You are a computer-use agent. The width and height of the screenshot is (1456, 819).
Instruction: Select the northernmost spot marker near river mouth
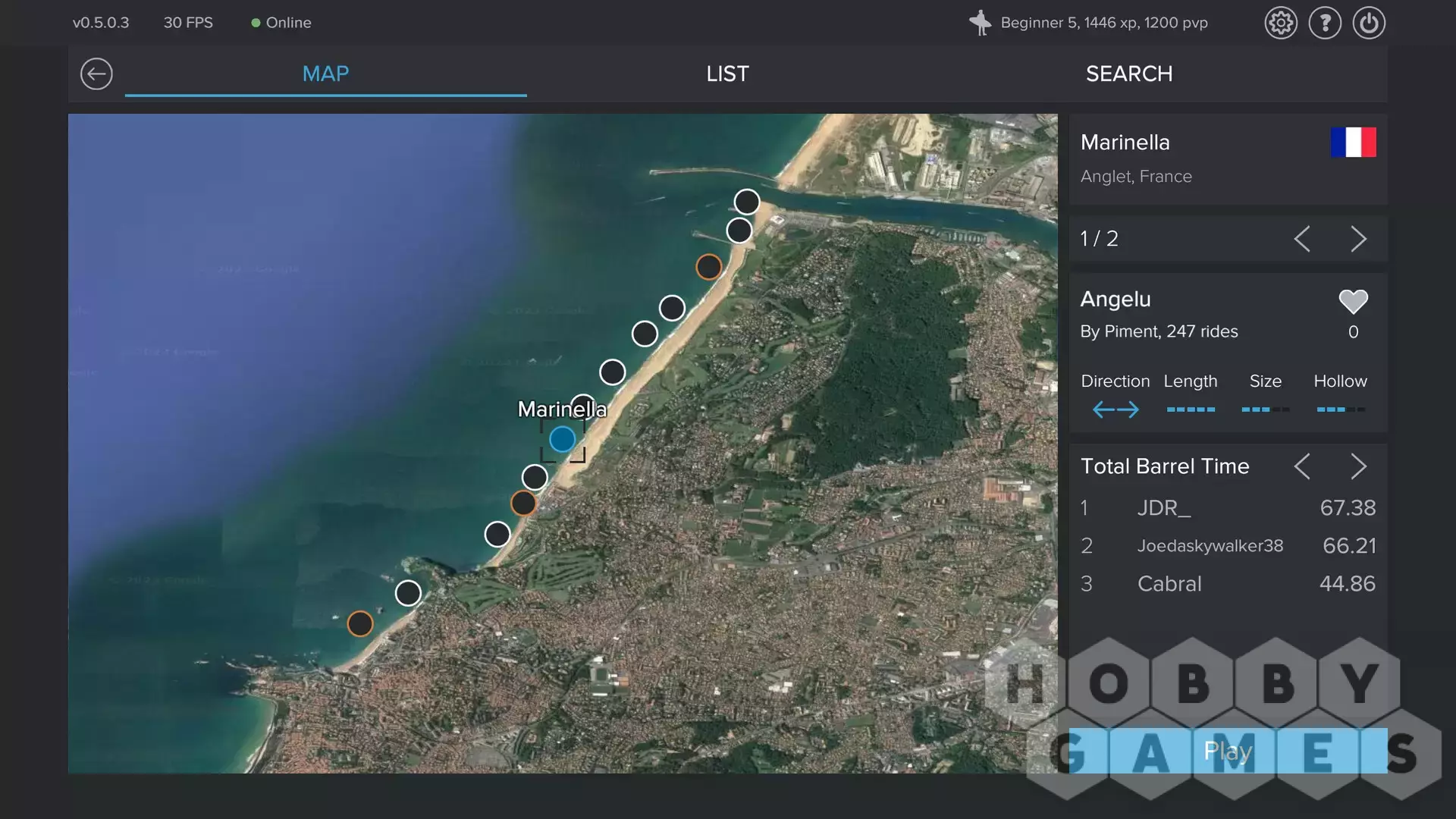click(x=747, y=202)
